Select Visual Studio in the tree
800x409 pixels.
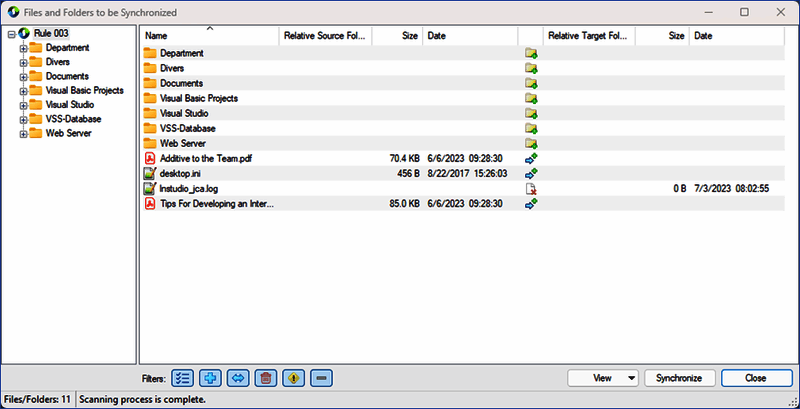pos(70,105)
